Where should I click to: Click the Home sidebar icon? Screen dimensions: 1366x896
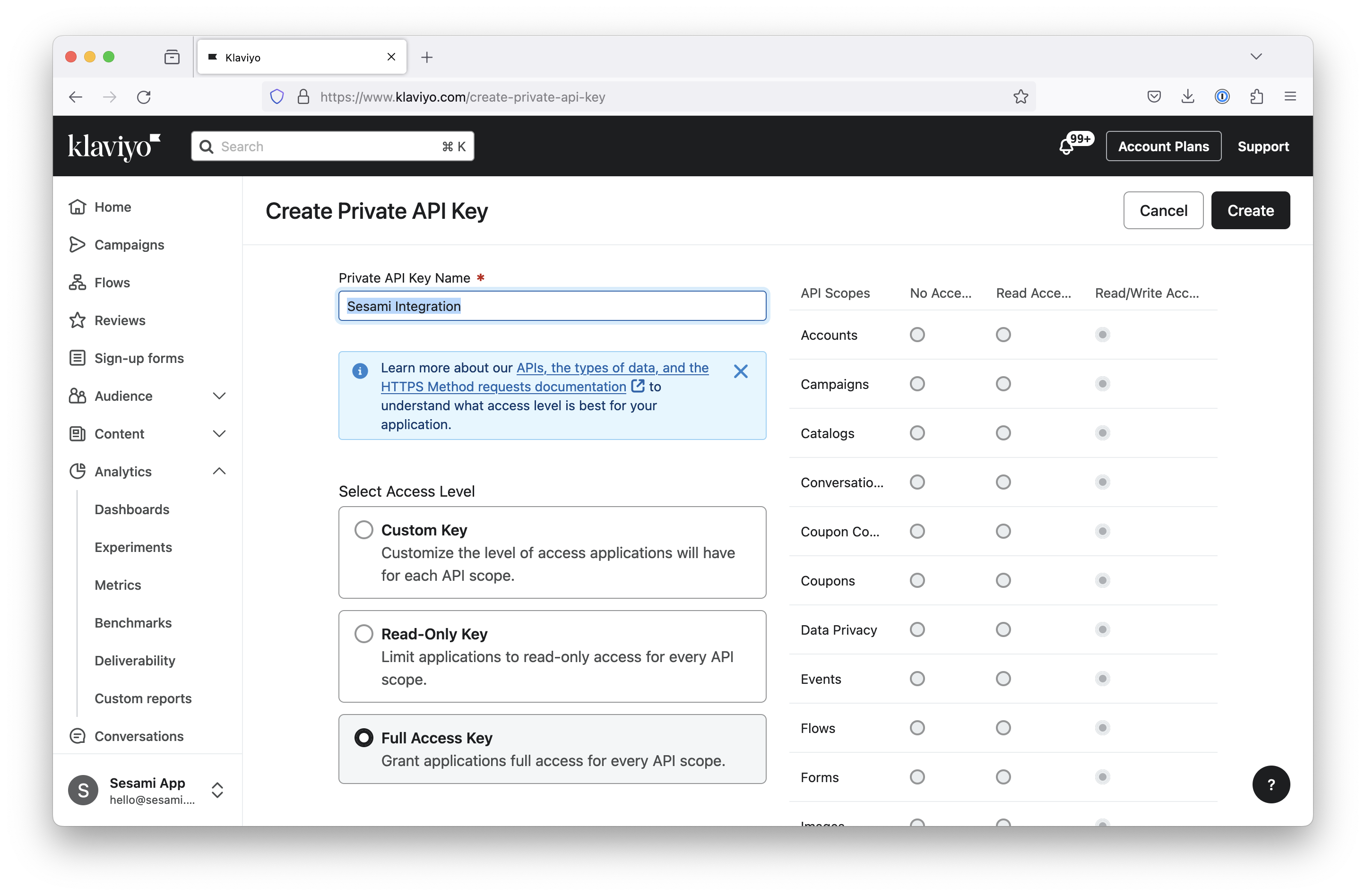tap(78, 207)
